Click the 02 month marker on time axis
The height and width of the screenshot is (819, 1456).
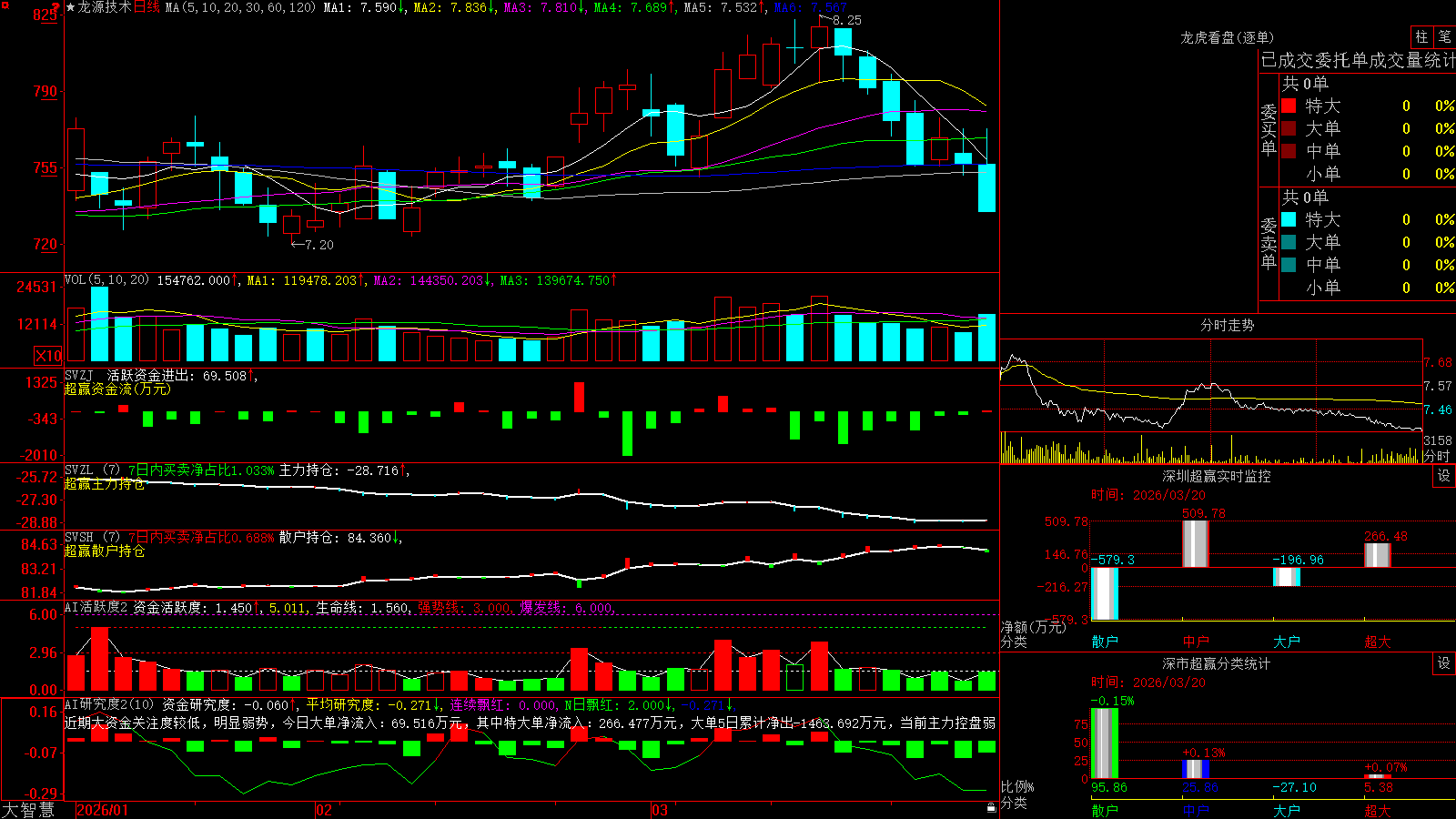(323, 810)
